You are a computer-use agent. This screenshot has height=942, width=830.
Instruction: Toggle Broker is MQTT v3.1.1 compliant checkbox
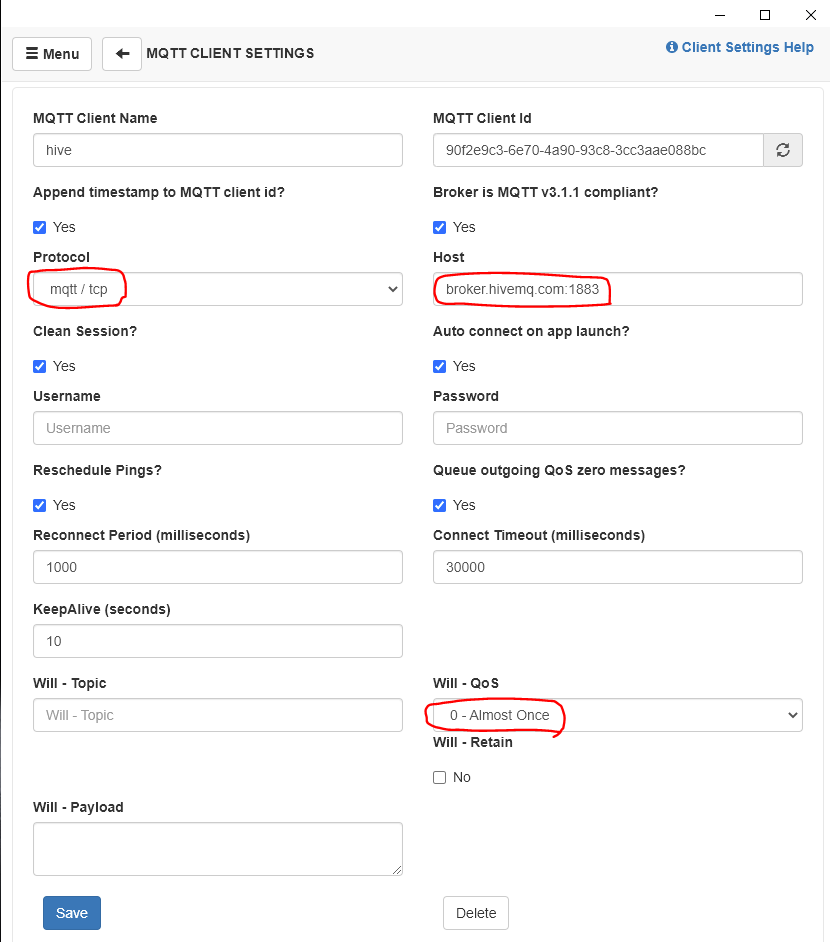coord(440,227)
